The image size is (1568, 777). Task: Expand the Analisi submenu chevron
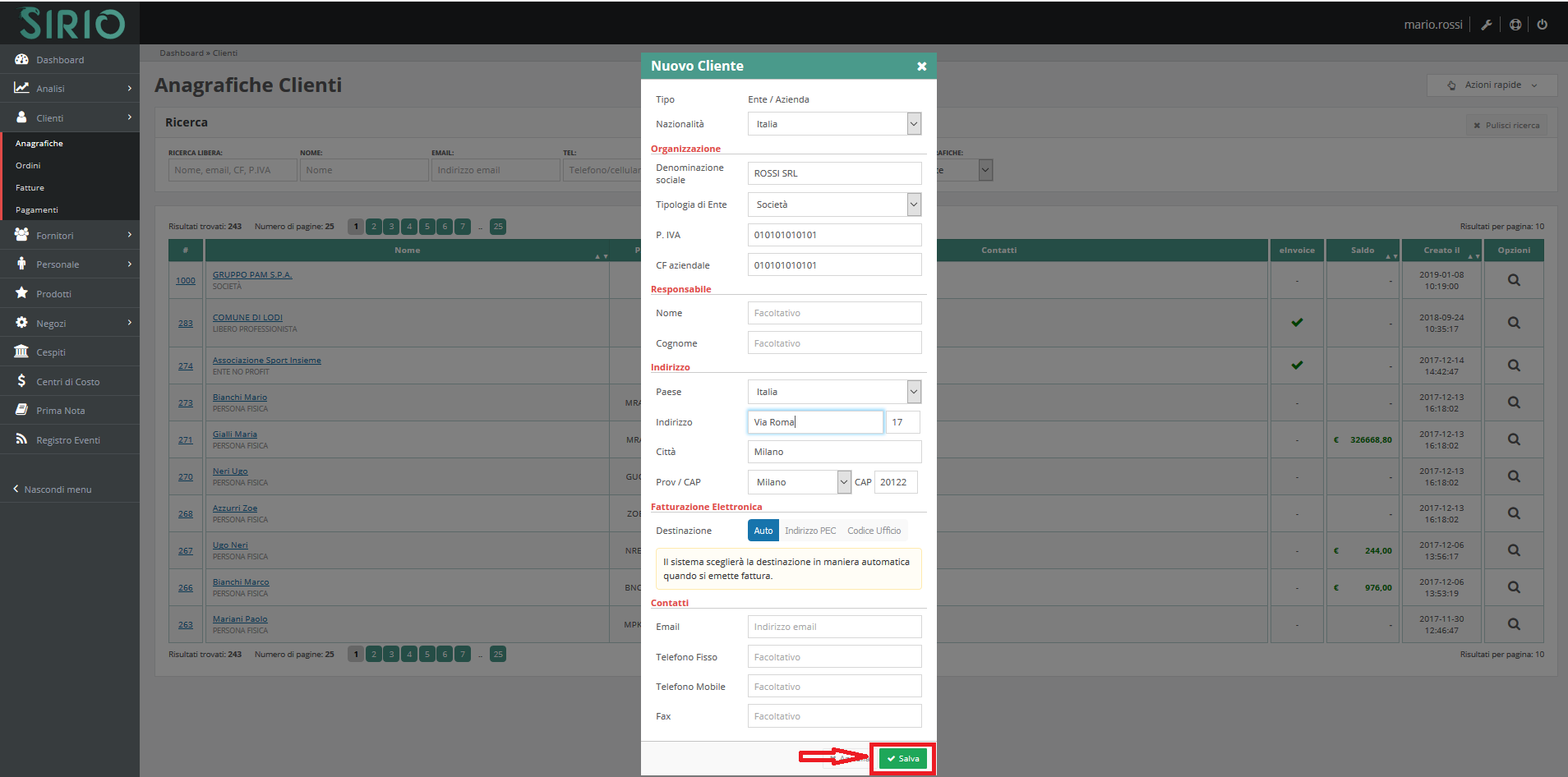tap(129, 88)
